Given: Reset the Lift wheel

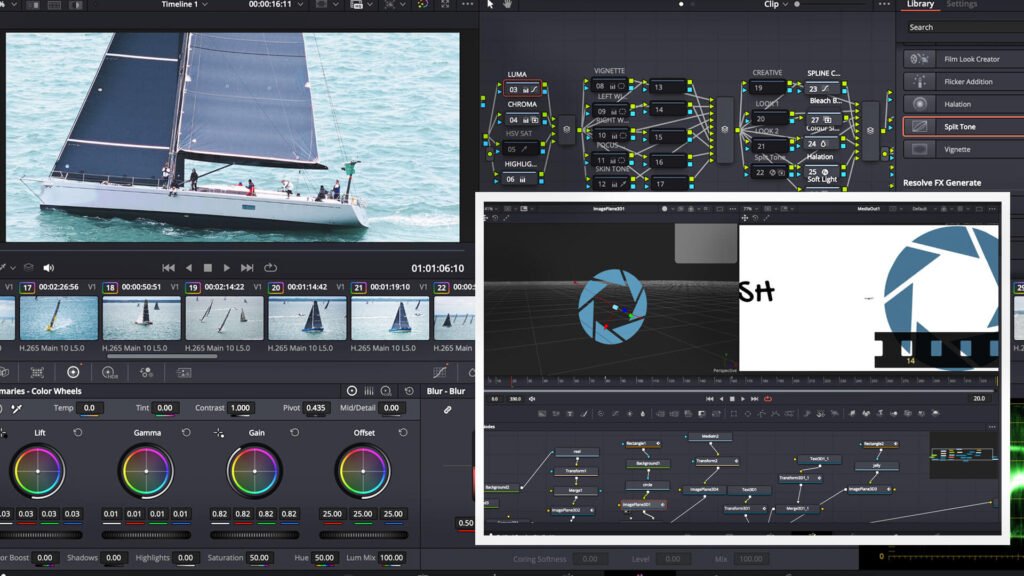Looking at the screenshot, I should pos(78,432).
